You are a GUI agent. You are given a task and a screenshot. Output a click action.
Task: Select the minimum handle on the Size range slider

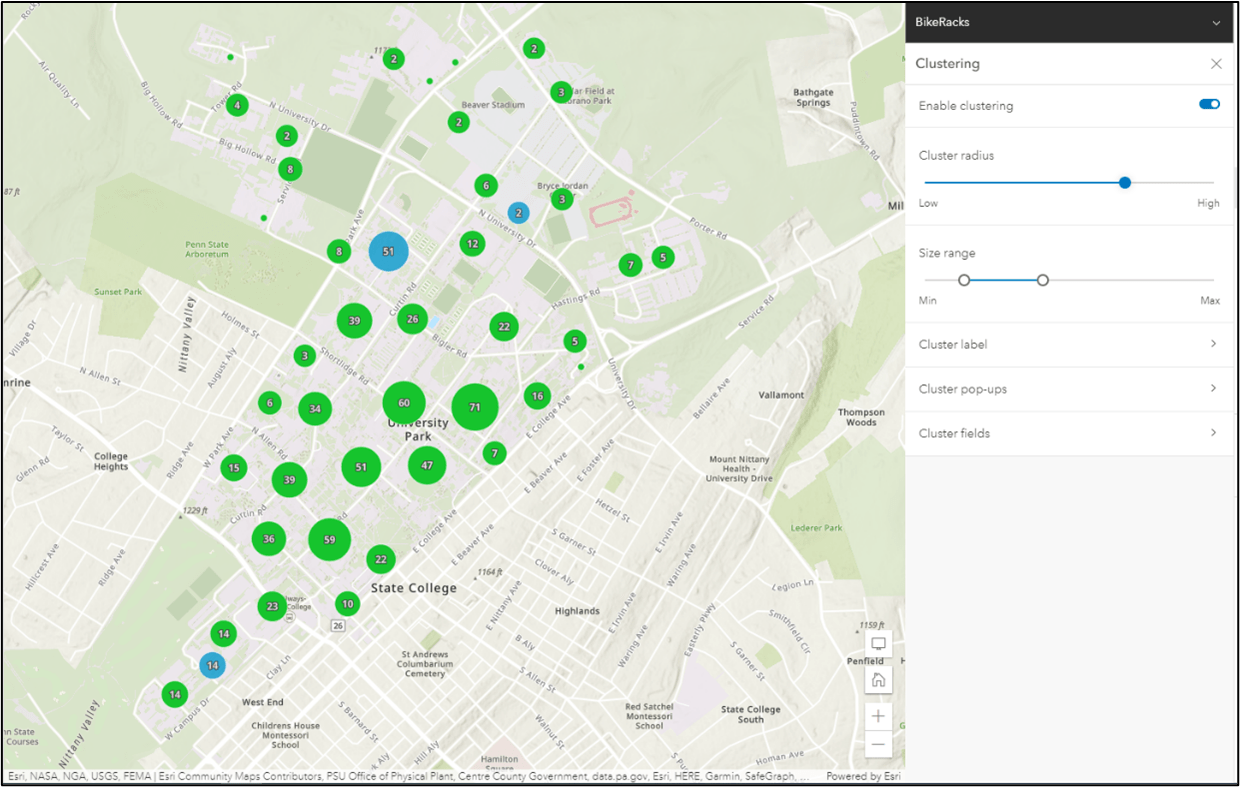click(964, 280)
